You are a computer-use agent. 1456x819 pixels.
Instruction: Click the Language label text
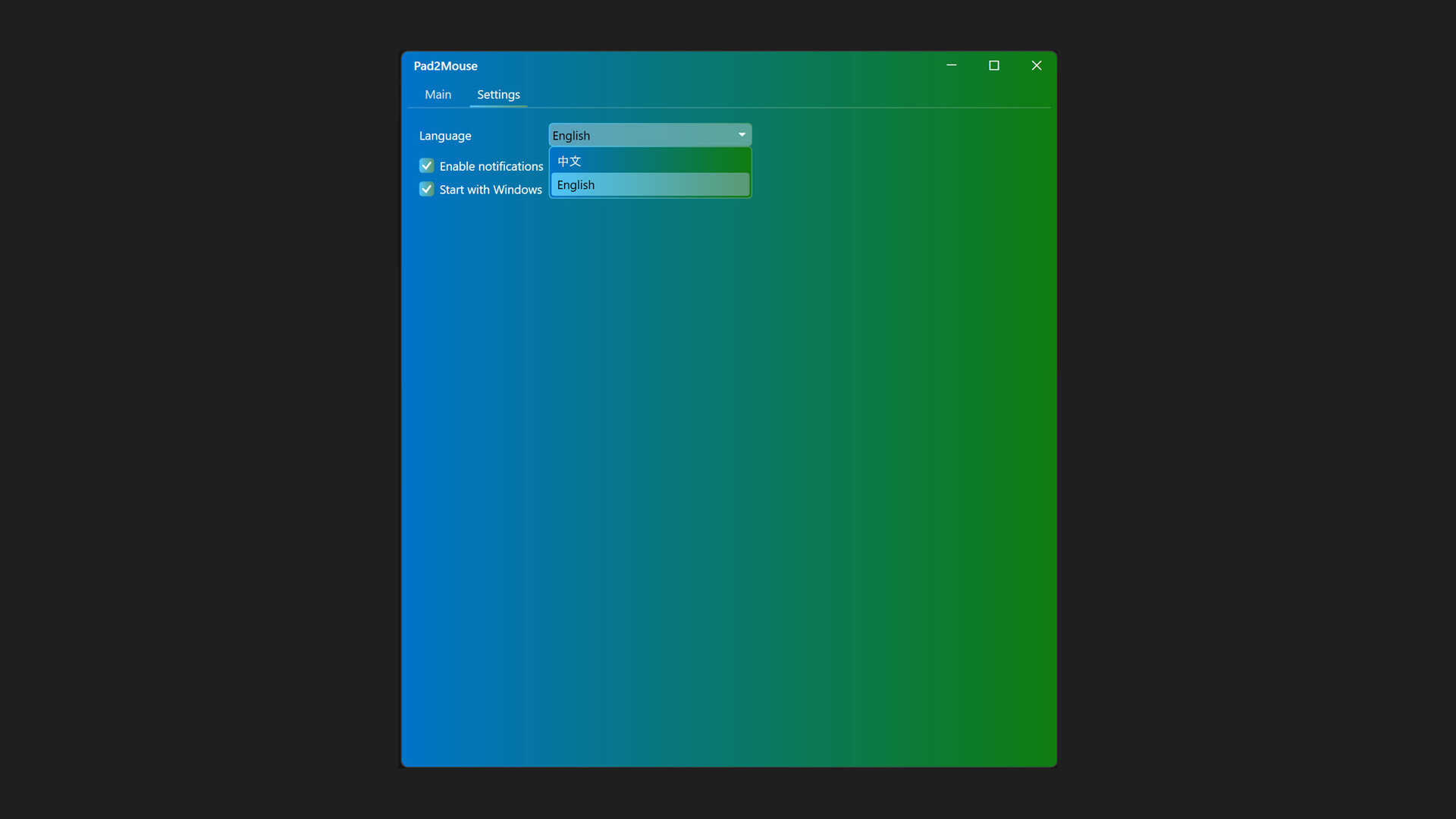coord(445,136)
